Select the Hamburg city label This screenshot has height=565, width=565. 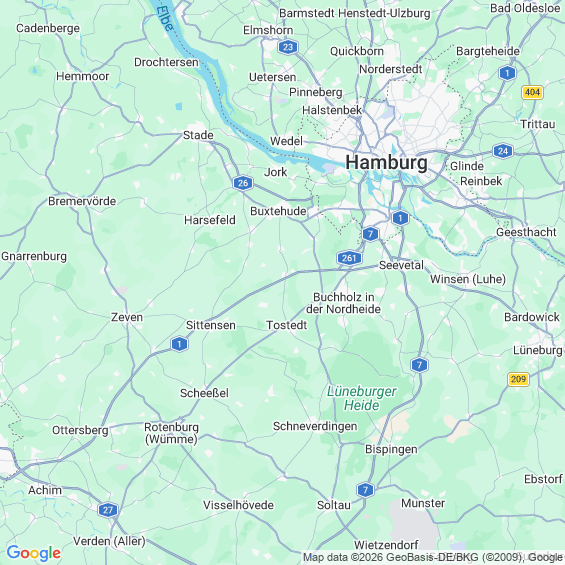[386, 163]
